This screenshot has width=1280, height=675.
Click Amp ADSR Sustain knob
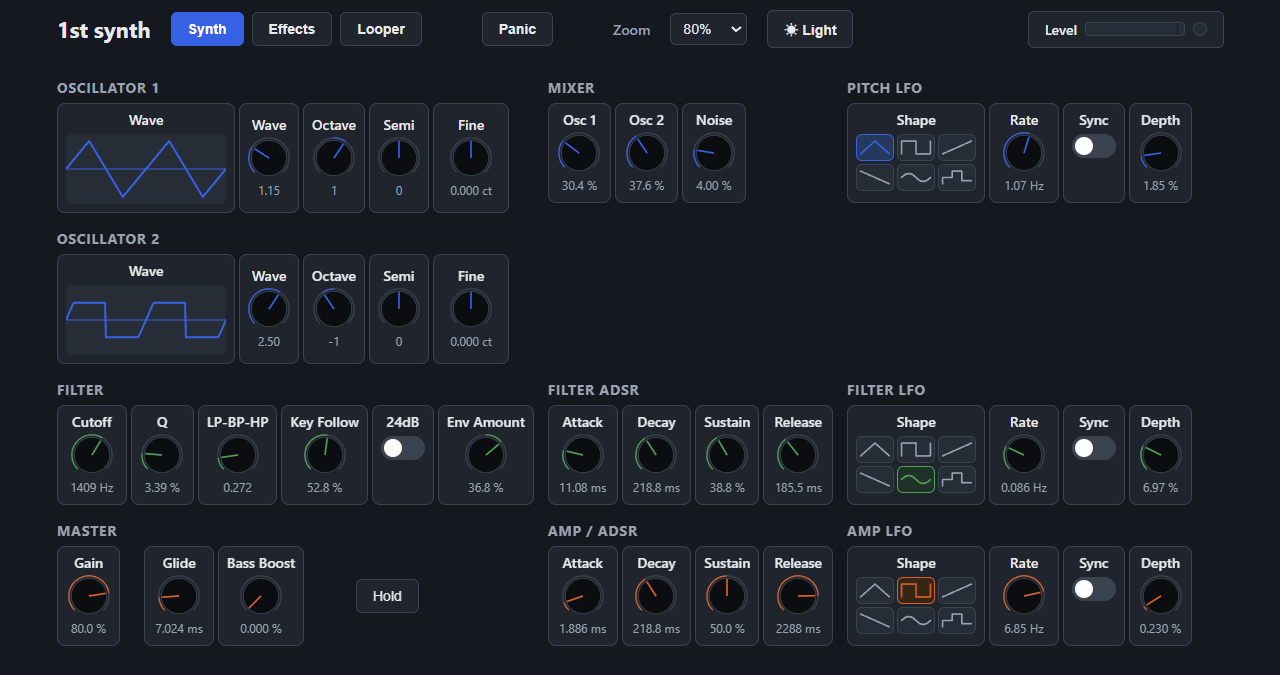(x=727, y=596)
